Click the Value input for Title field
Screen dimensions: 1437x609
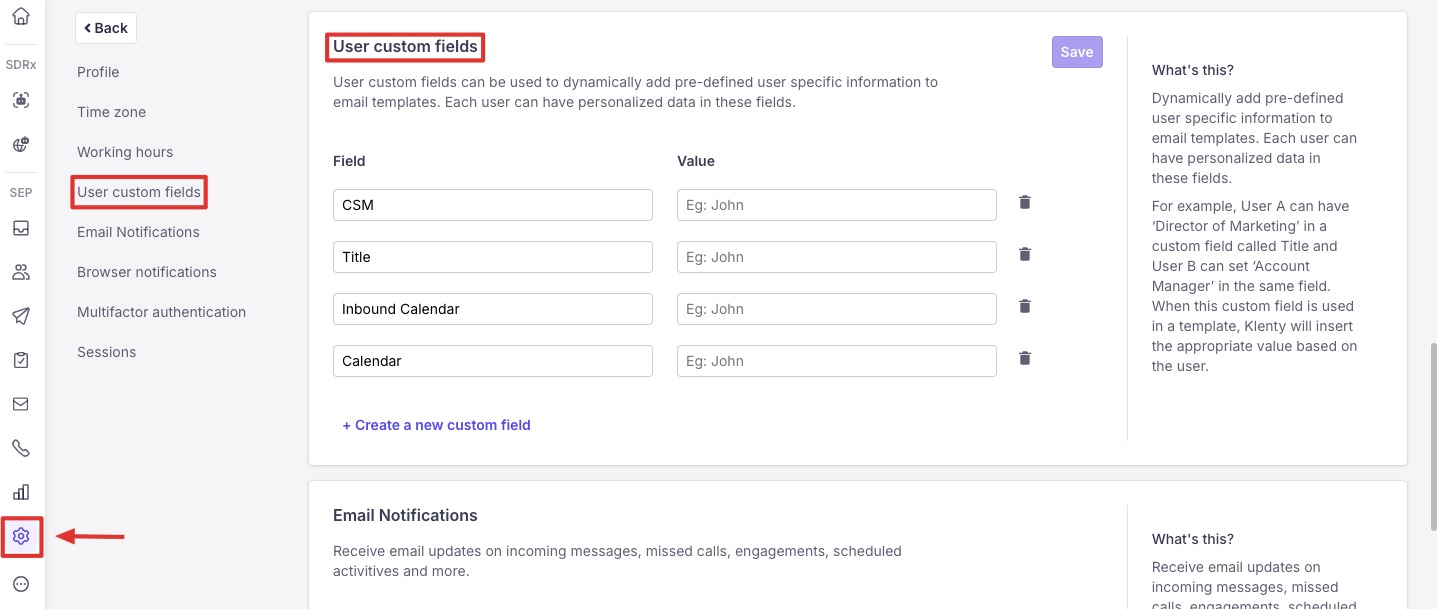coord(836,257)
